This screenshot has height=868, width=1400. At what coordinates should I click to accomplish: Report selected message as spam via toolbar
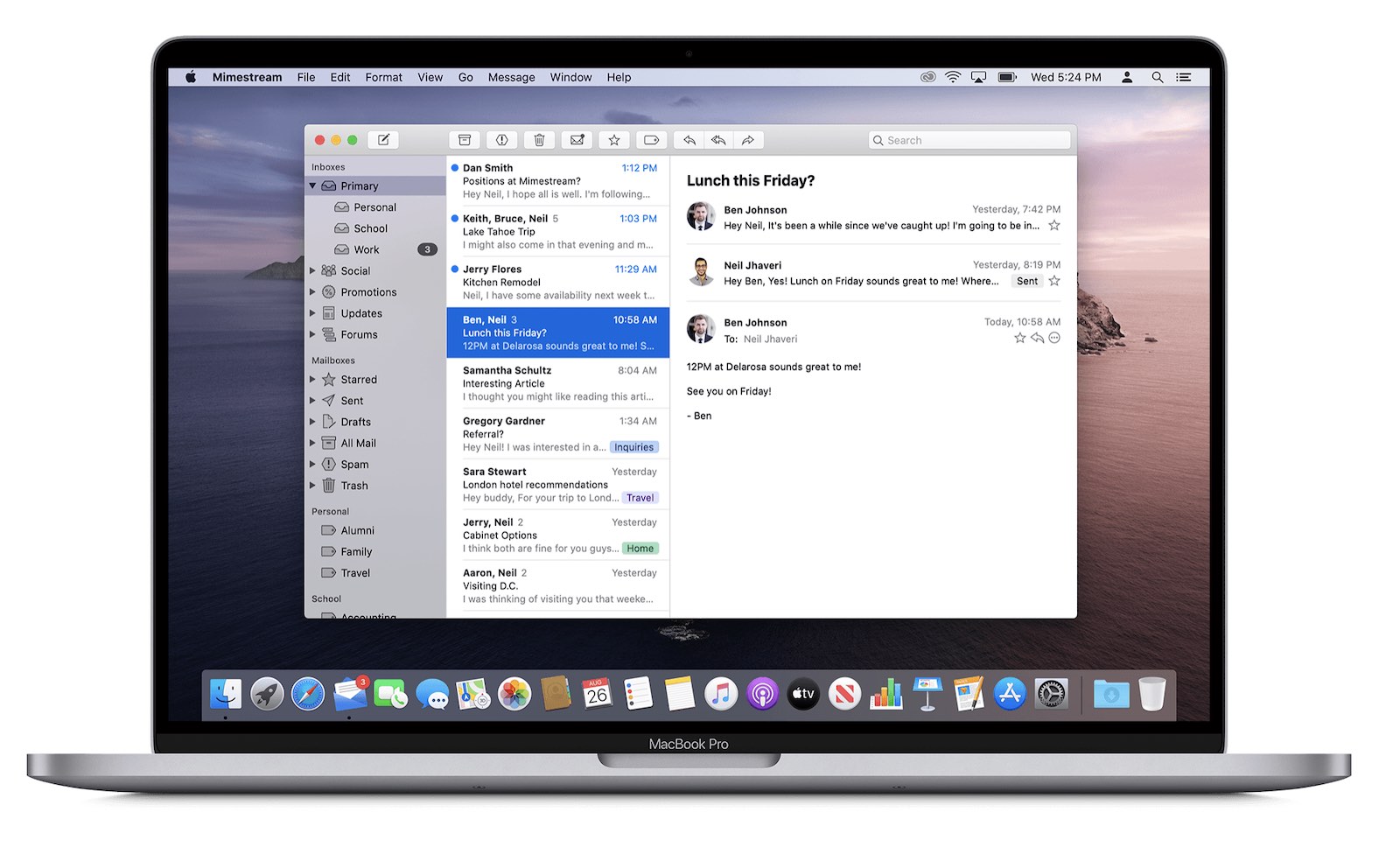502,140
